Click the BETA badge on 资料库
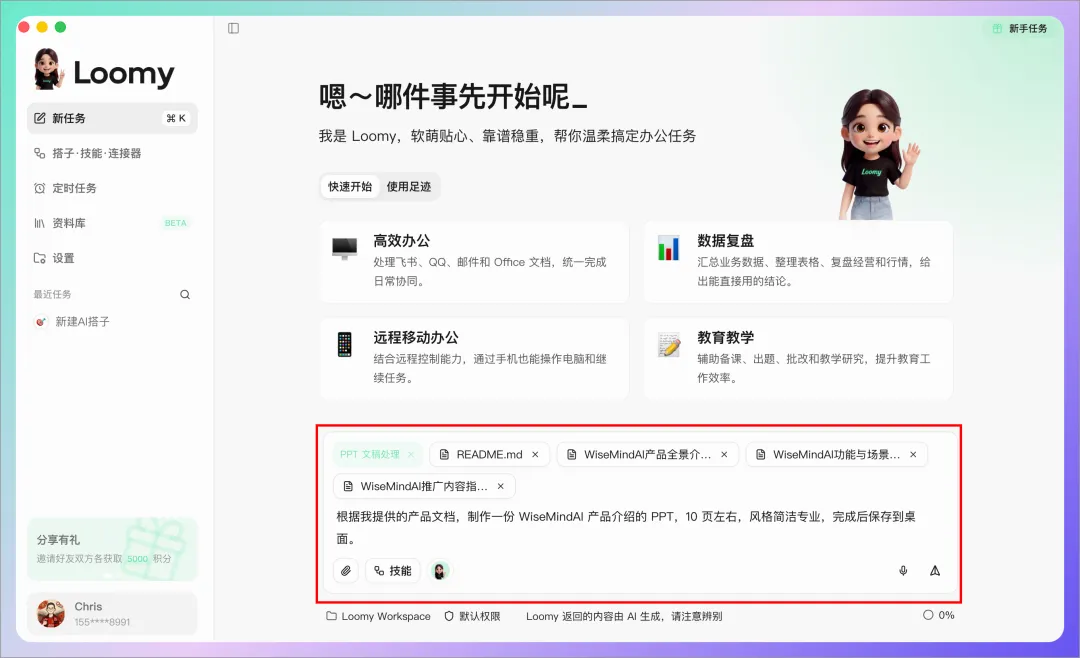The height and width of the screenshot is (658, 1080). click(176, 223)
